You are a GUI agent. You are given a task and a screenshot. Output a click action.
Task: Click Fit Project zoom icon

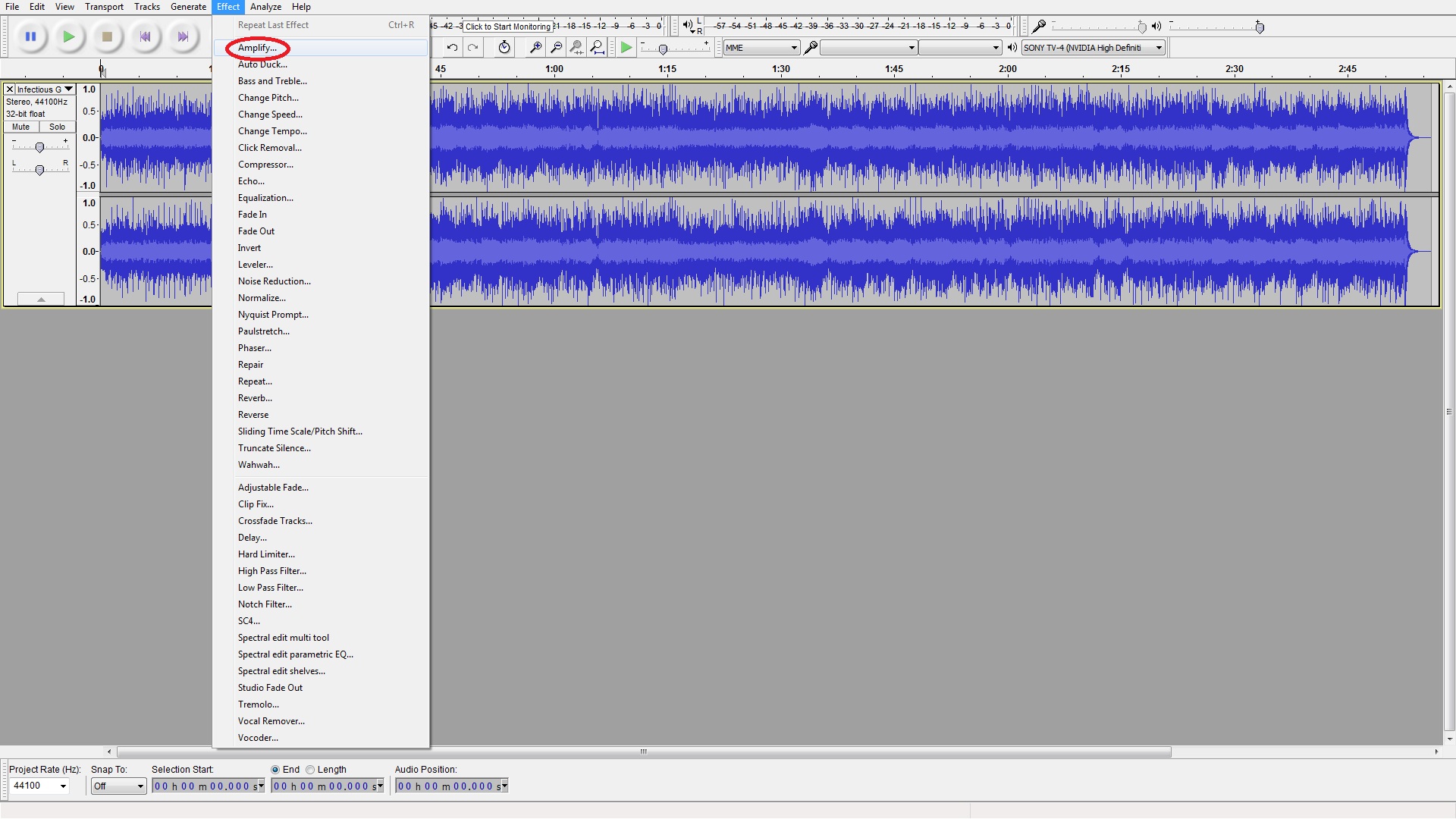click(598, 48)
